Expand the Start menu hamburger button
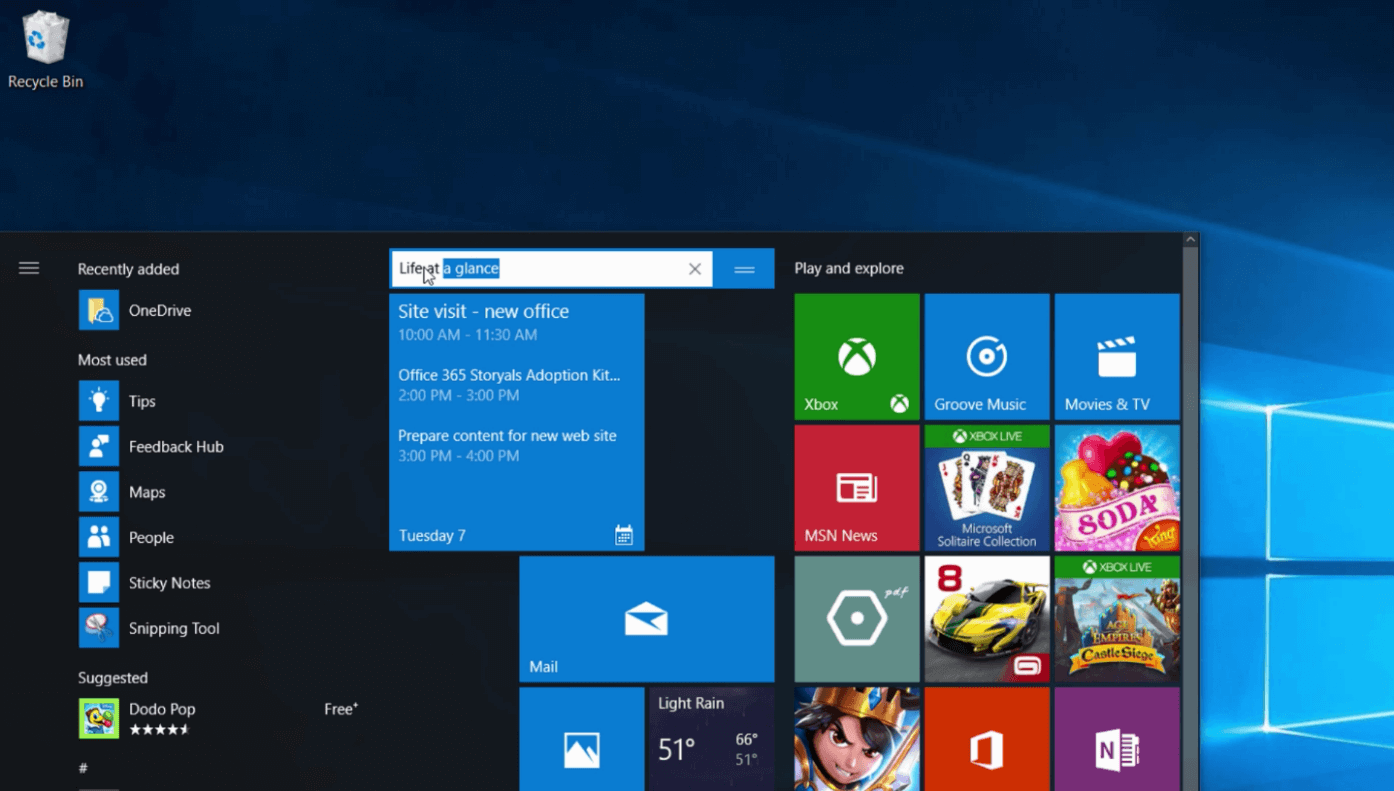The height and width of the screenshot is (791, 1394). [29, 268]
